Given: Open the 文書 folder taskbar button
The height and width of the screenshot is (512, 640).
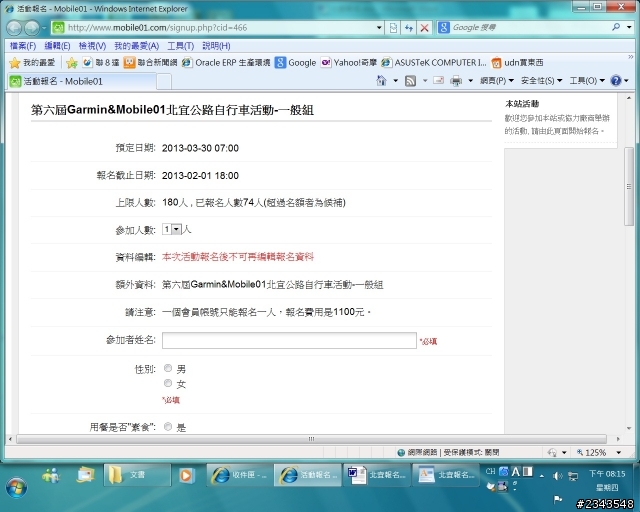Looking at the screenshot, I should pyautogui.click(x=137, y=475).
